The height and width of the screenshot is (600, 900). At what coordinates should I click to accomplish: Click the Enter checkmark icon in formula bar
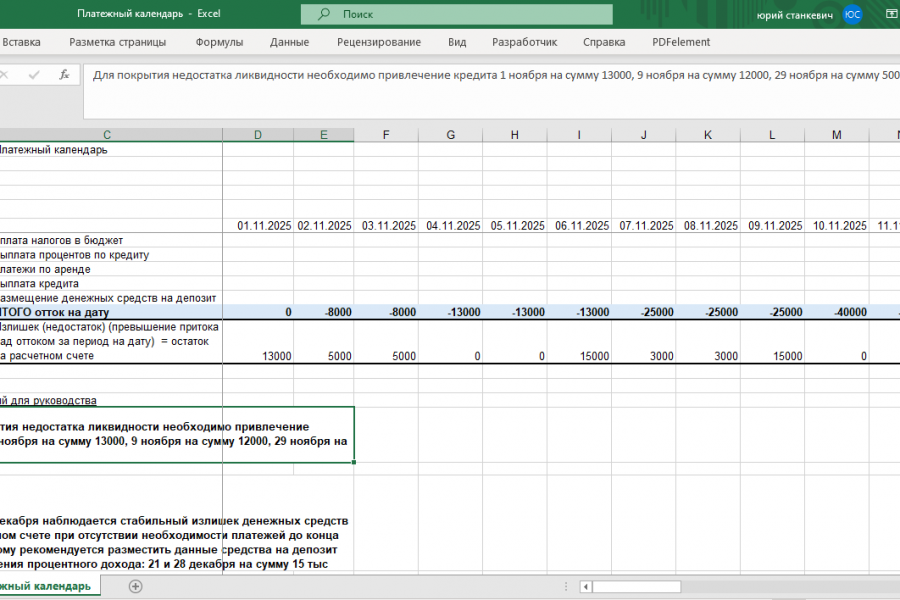[36, 75]
